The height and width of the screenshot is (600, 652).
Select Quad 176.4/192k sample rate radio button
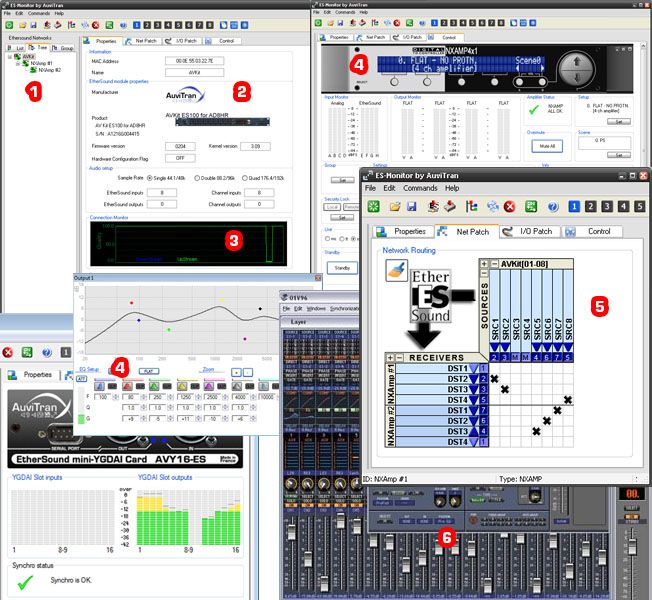pos(245,178)
